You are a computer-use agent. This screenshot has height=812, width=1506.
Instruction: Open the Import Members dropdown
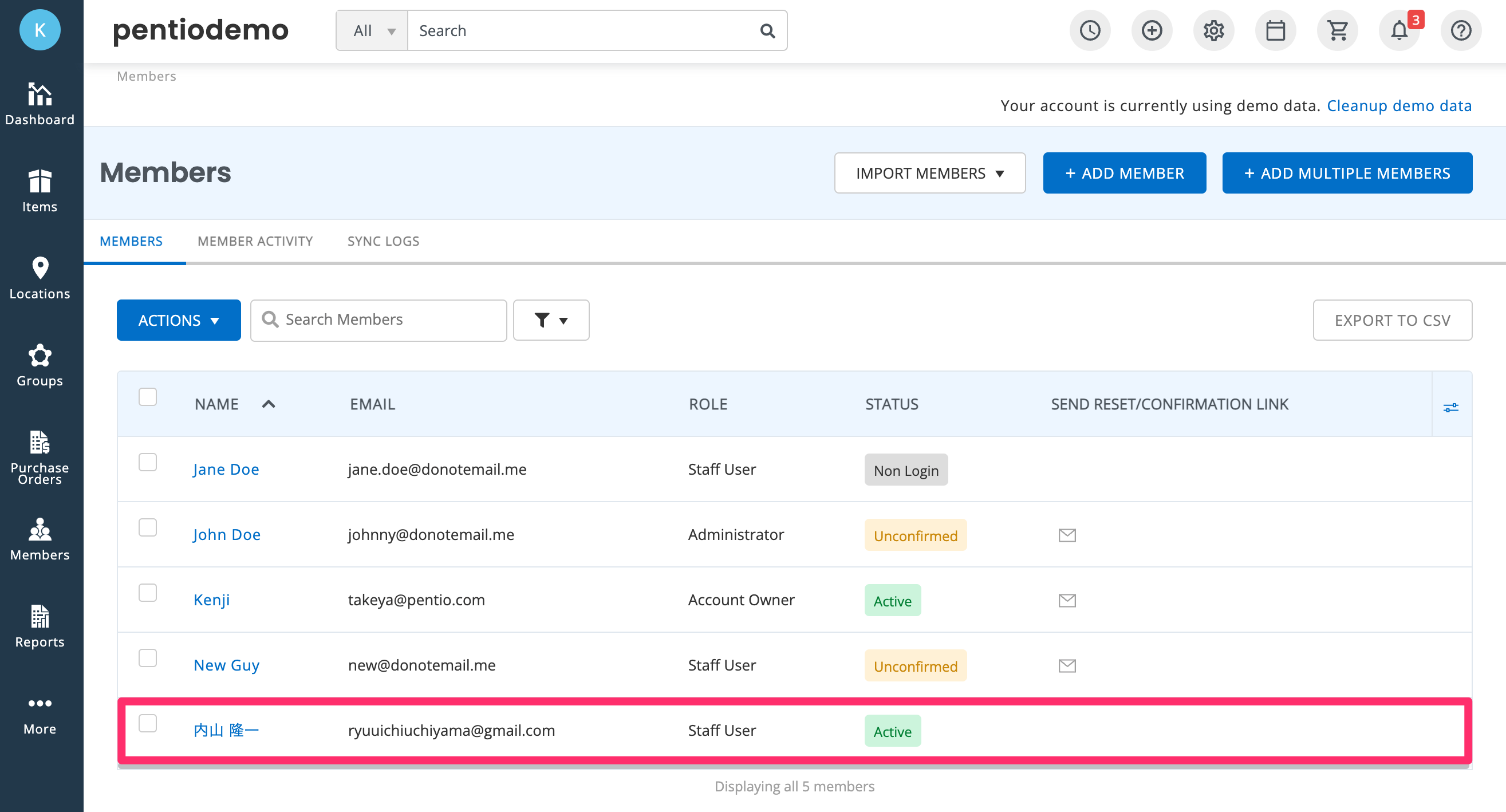click(929, 173)
